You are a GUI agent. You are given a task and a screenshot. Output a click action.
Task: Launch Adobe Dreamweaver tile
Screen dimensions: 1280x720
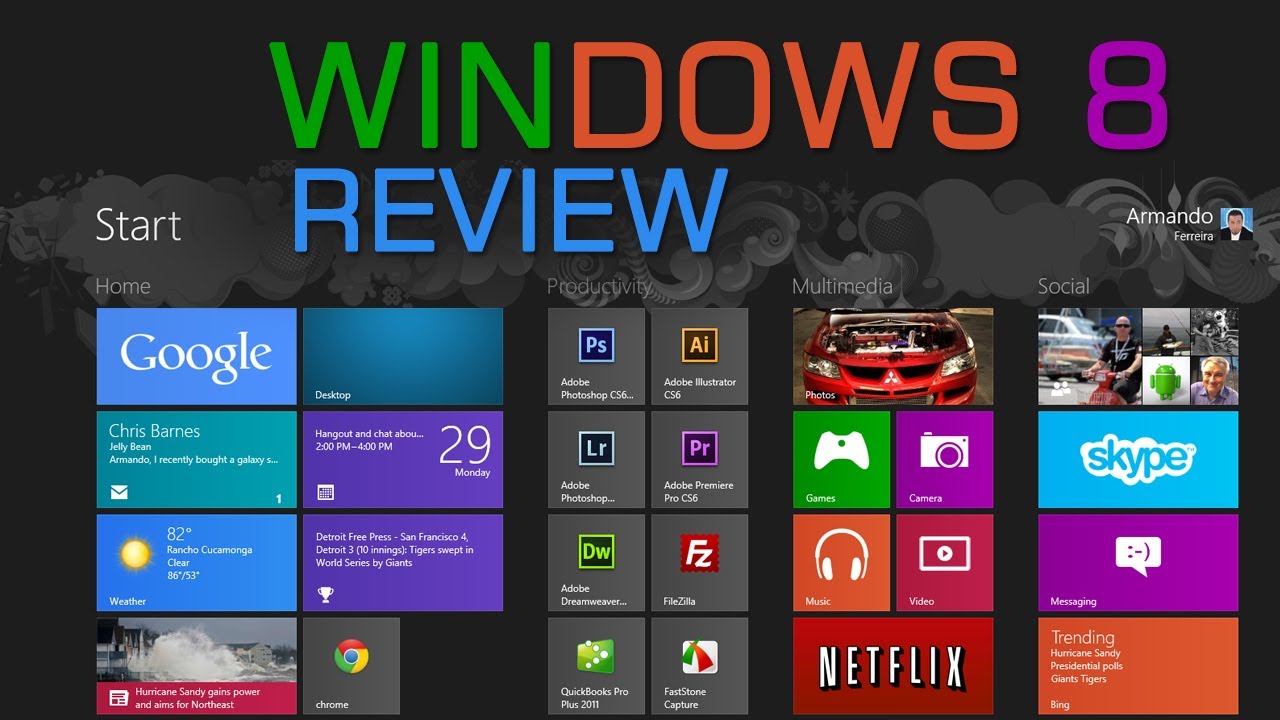(597, 562)
